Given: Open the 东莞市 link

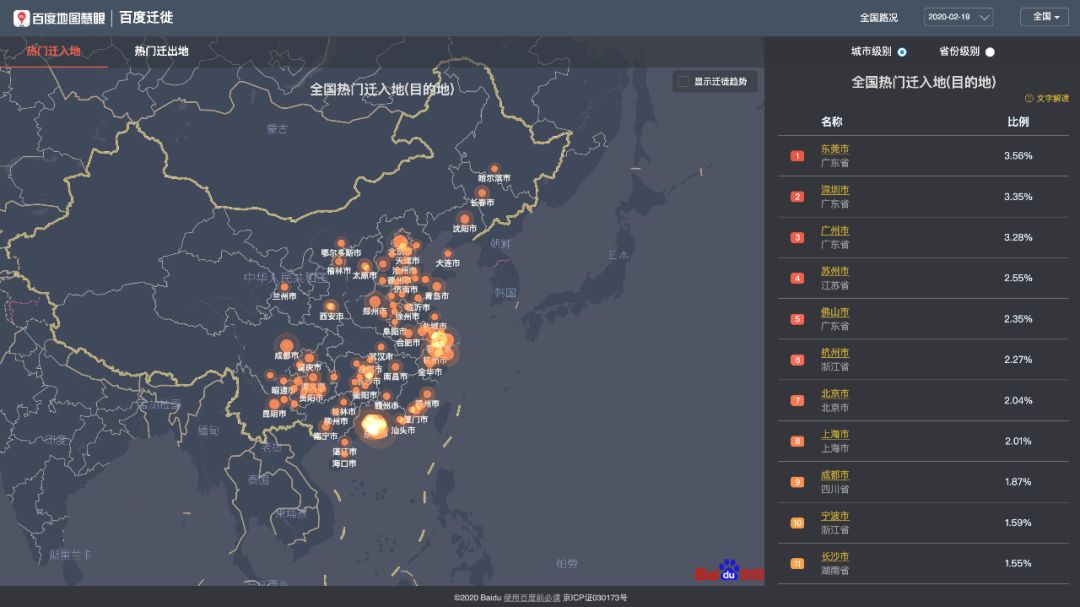Looking at the screenshot, I should (835, 149).
